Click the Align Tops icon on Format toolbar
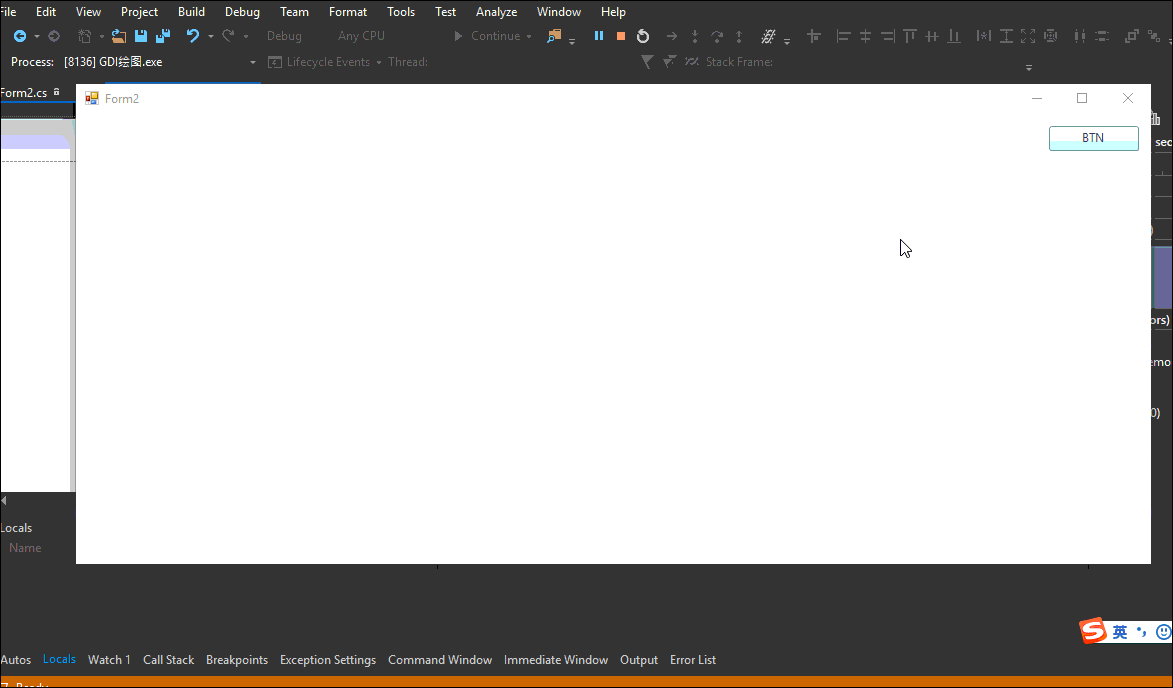Screen dimensions: 1173x688 909,35
